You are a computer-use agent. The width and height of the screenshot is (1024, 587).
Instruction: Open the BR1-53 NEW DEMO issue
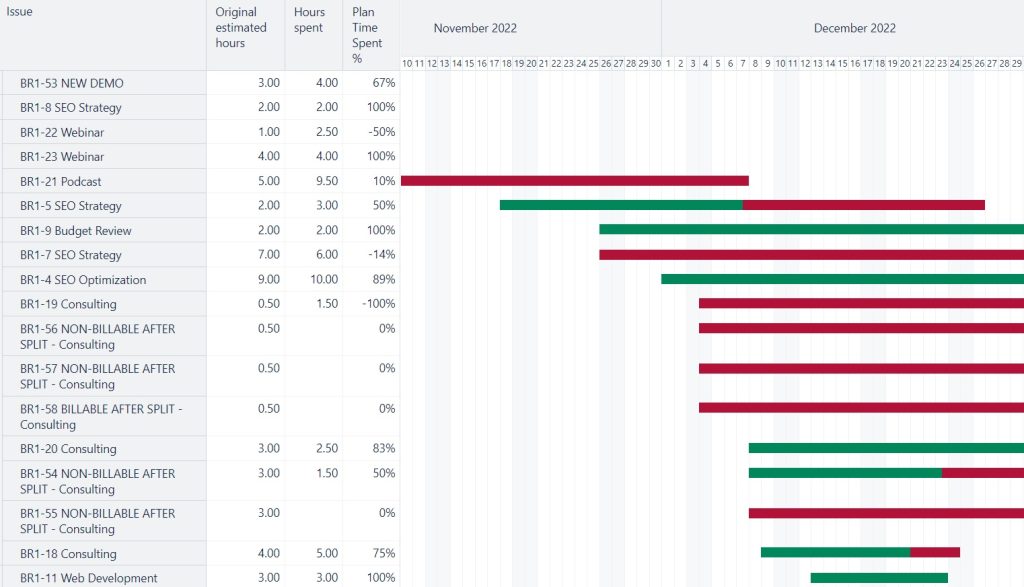(70, 83)
